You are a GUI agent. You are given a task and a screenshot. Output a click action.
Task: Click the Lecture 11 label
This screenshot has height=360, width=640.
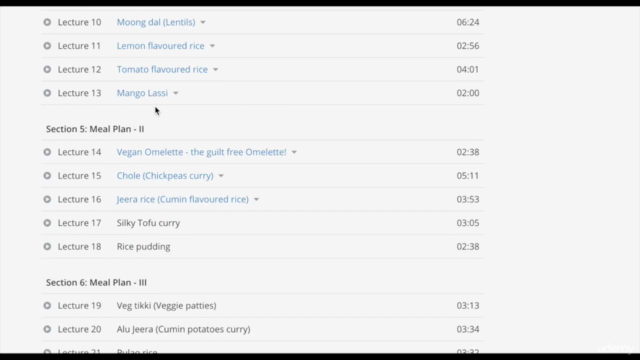point(79,46)
